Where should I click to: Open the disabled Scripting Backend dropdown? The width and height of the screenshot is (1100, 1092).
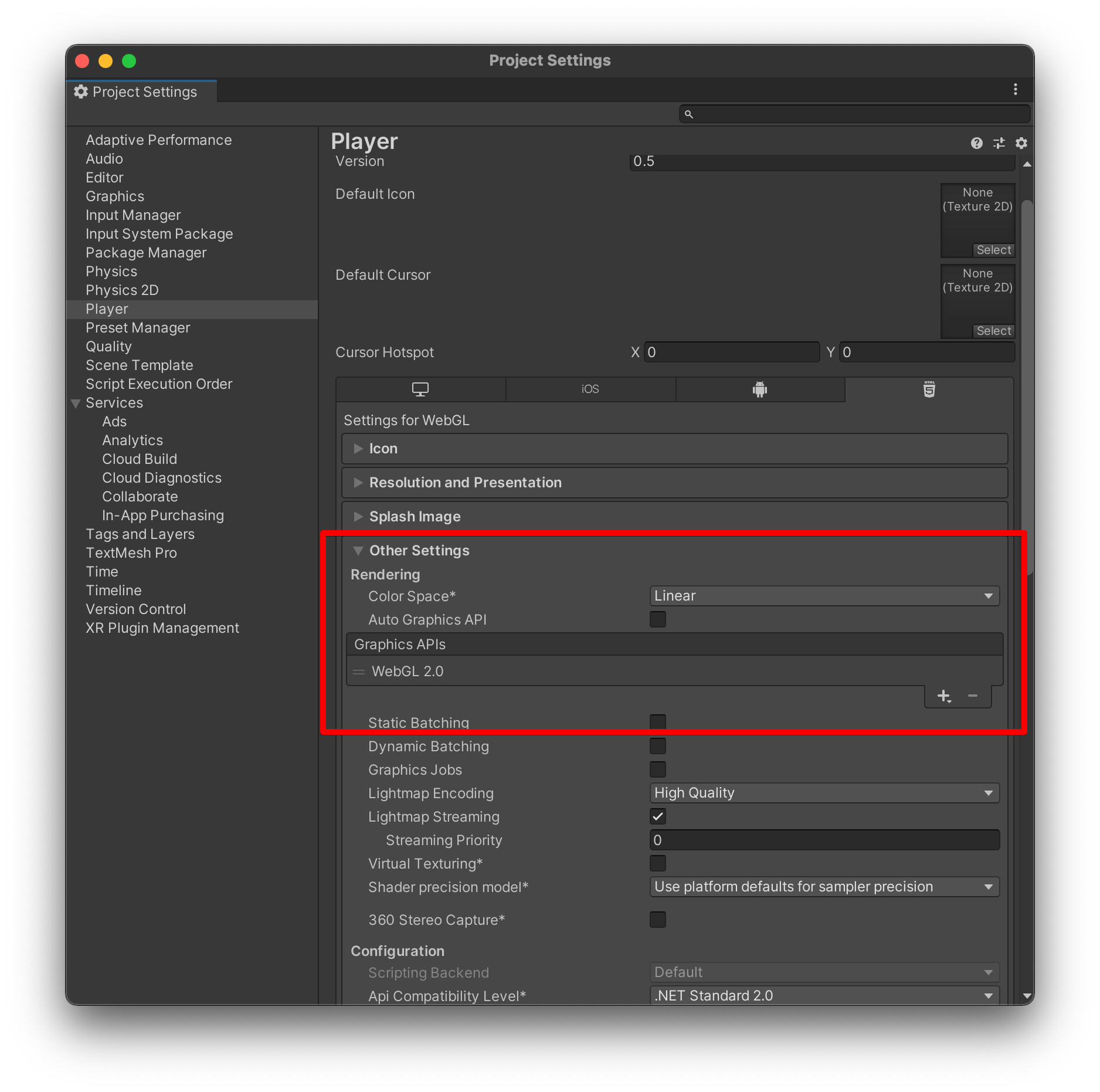pos(824,972)
